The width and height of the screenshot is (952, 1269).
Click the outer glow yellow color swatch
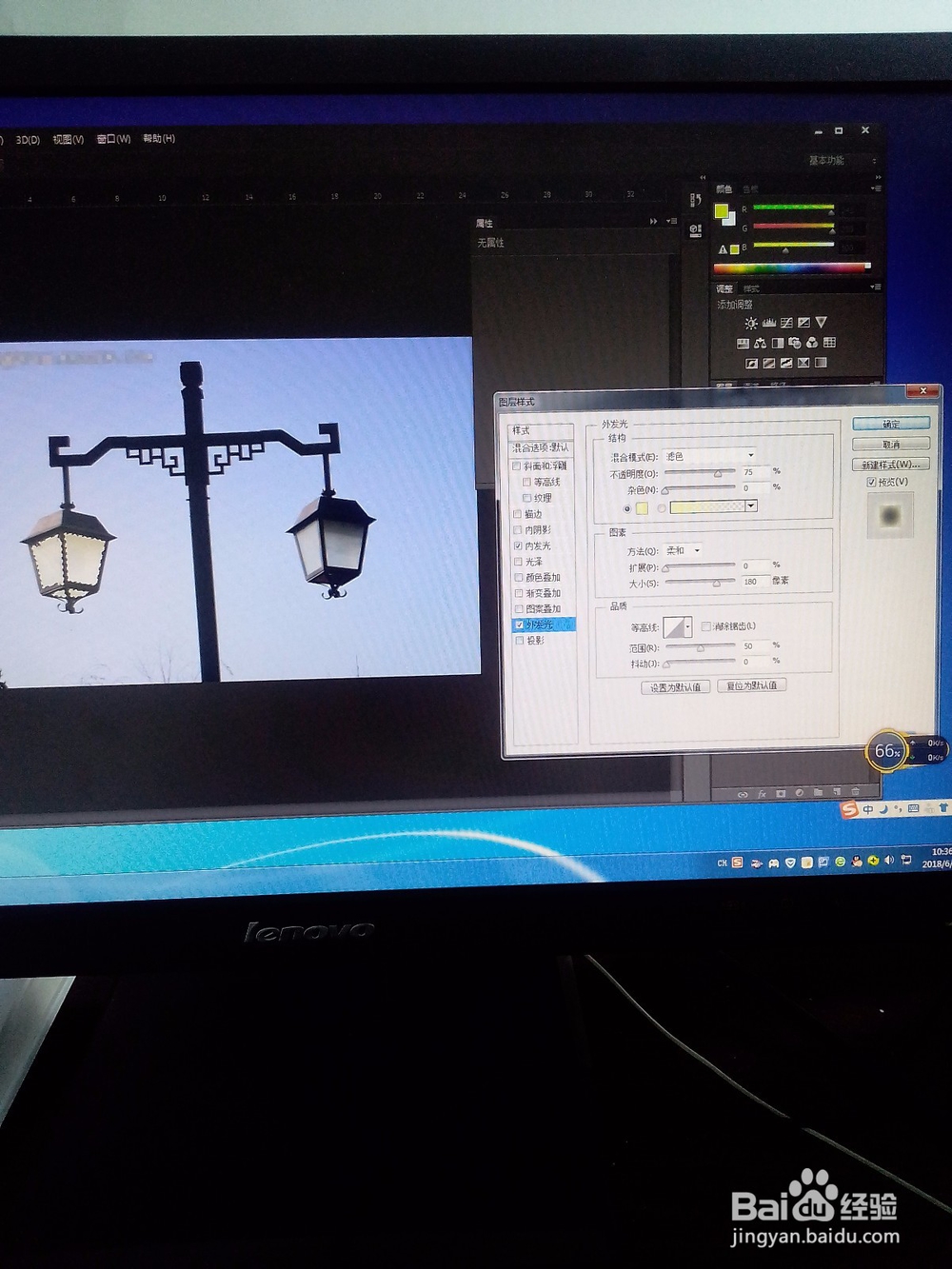pos(643,508)
